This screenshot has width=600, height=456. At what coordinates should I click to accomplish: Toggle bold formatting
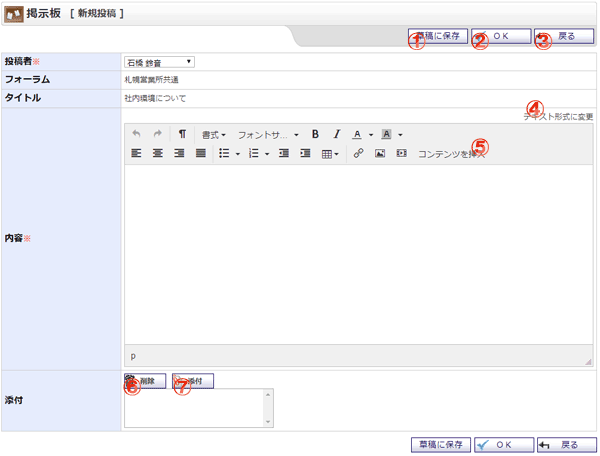point(315,134)
